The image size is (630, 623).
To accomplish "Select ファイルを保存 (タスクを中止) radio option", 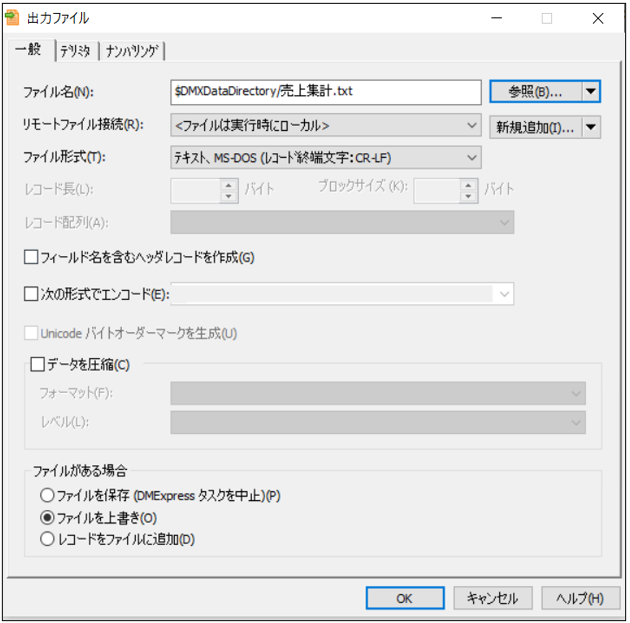I will click(x=46, y=495).
